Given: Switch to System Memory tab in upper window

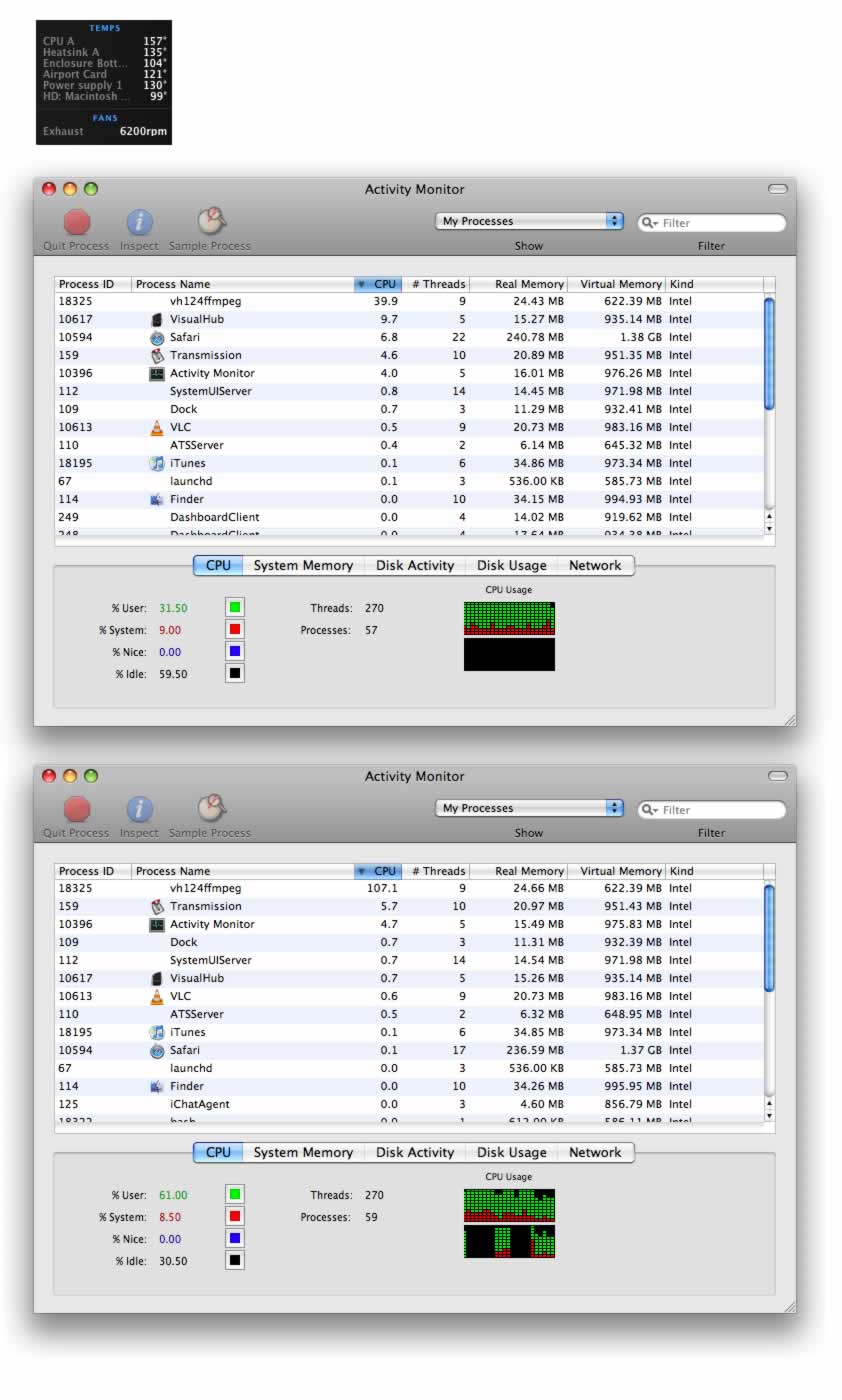Looking at the screenshot, I should point(303,565).
